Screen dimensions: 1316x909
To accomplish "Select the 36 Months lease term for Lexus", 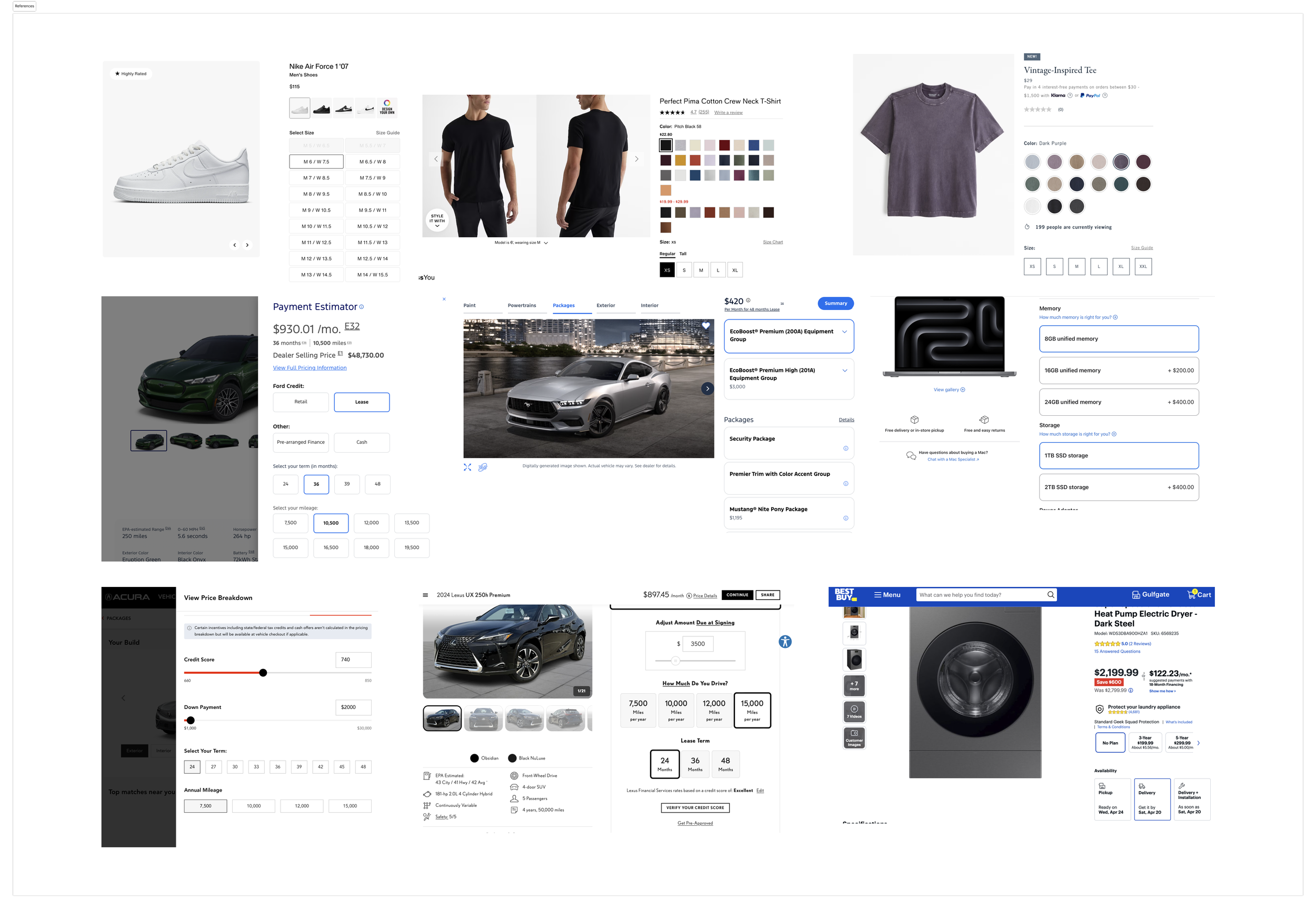I will pos(695,764).
